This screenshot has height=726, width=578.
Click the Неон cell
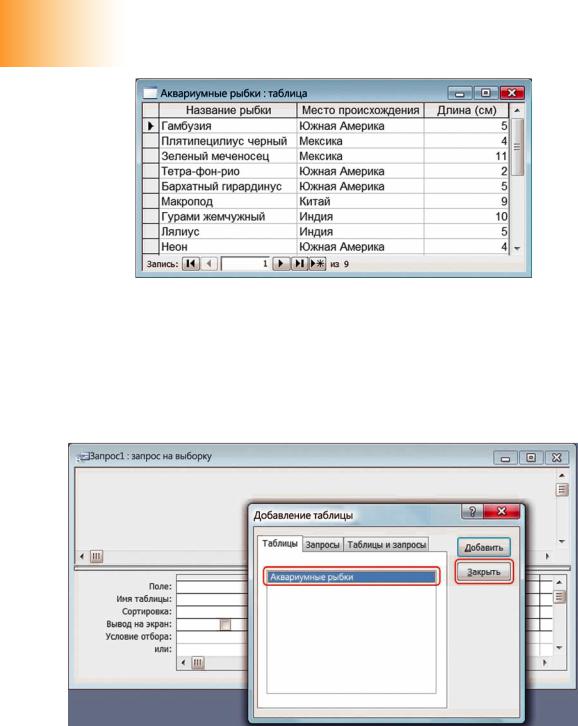coord(228,247)
